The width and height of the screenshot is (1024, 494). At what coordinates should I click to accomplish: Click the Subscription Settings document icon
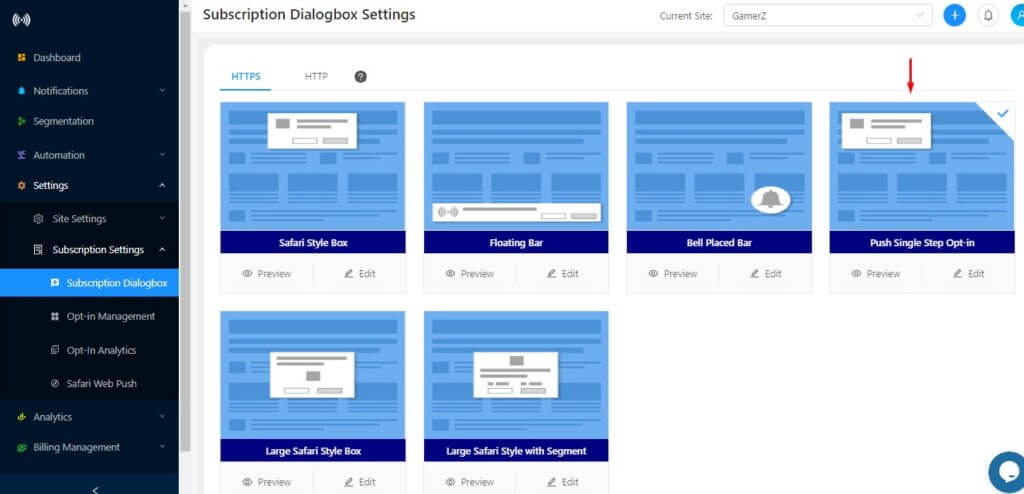point(38,250)
